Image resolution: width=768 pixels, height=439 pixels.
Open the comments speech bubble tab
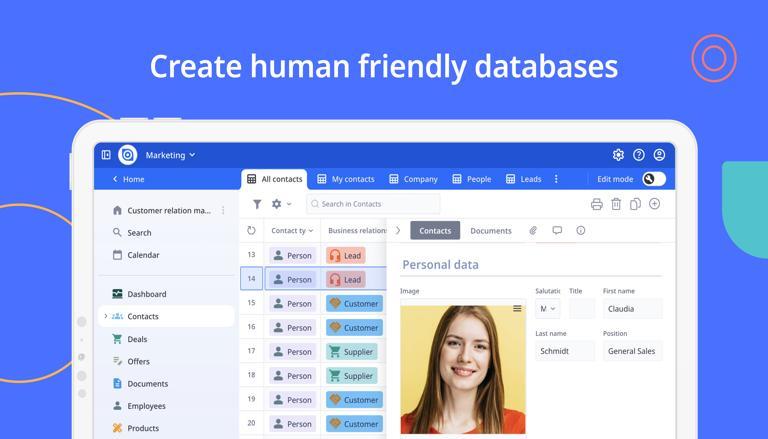(557, 230)
